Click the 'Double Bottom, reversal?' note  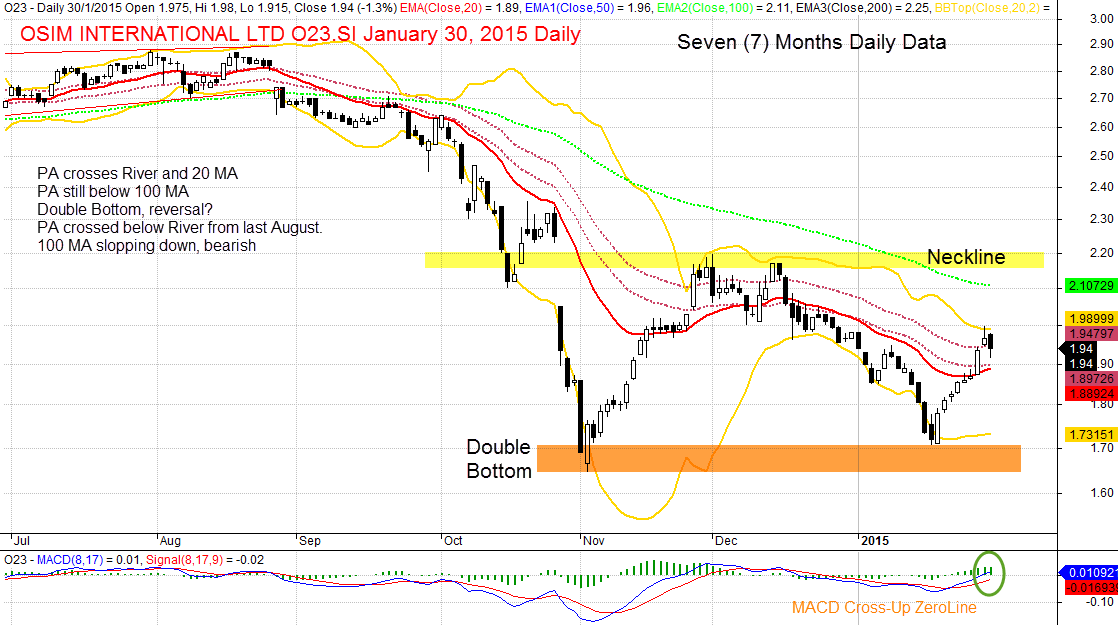coord(125,210)
